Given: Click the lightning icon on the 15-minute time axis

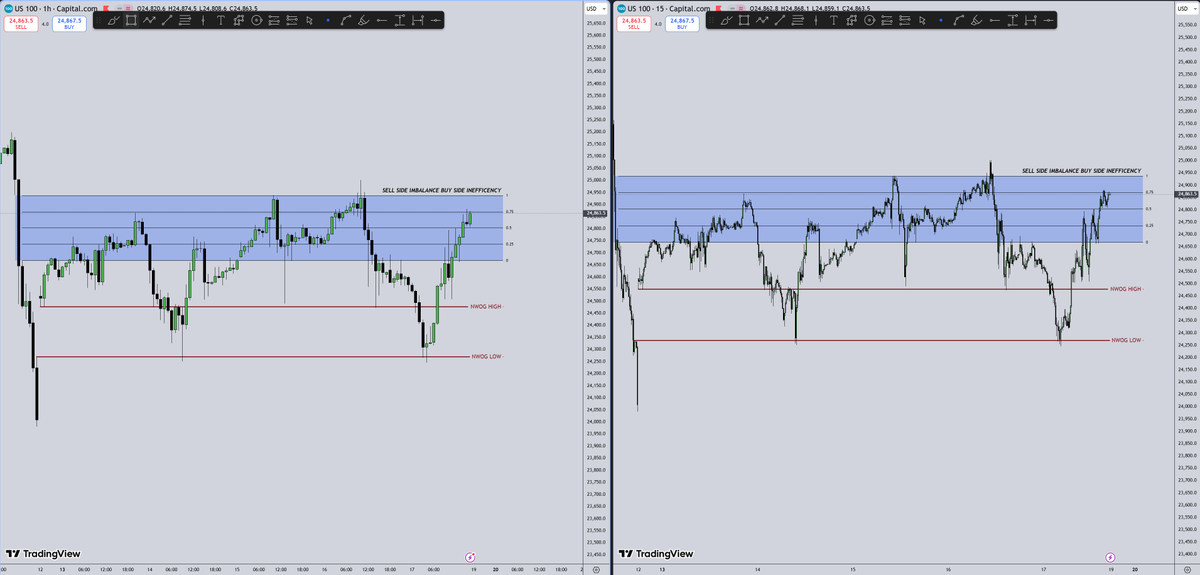Looking at the screenshot, I should [1109, 556].
